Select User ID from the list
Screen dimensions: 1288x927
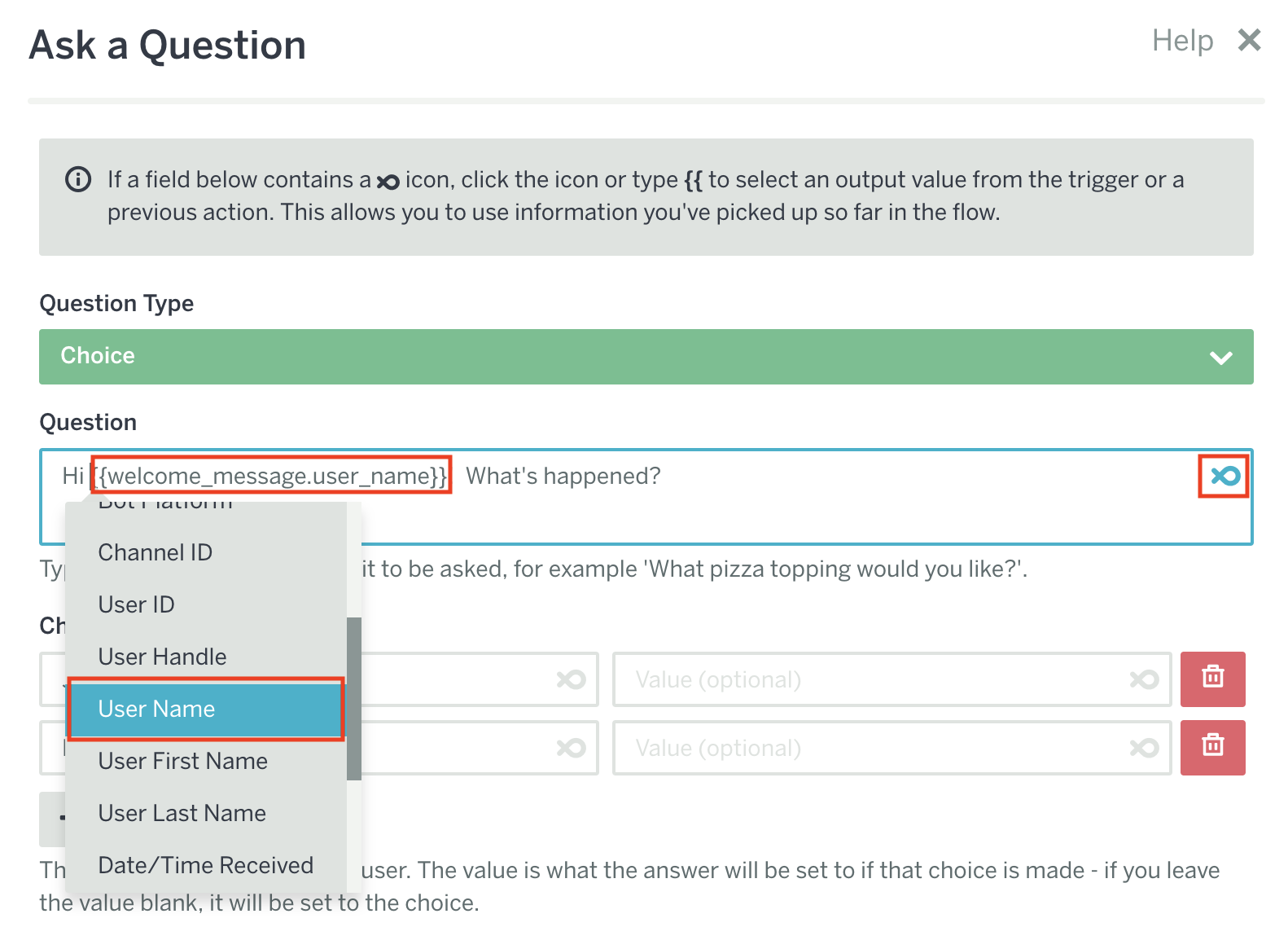tap(137, 604)
